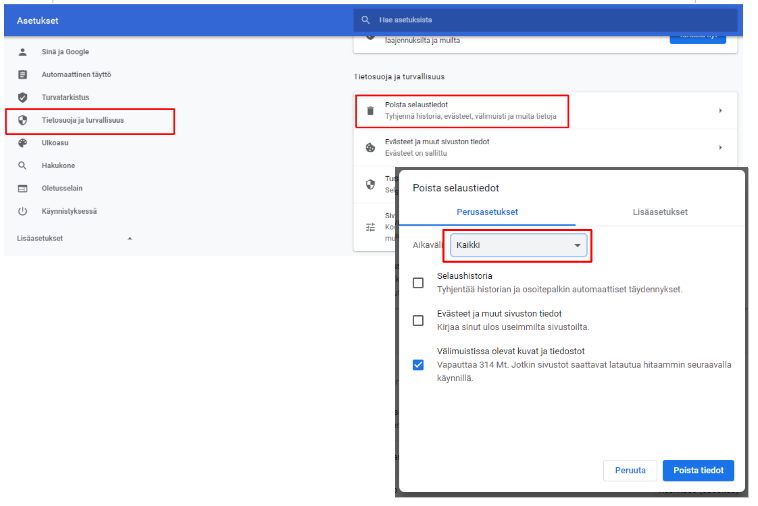Image resolution: width=758 pixels, height=506 pixels.
Task: Click the cookie icon beside Evästeet row
Action: click(370, 147)
